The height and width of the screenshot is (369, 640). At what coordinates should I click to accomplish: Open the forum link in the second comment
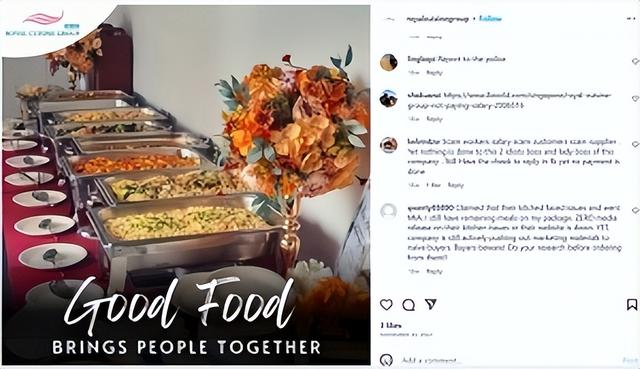tap(509, 100)
